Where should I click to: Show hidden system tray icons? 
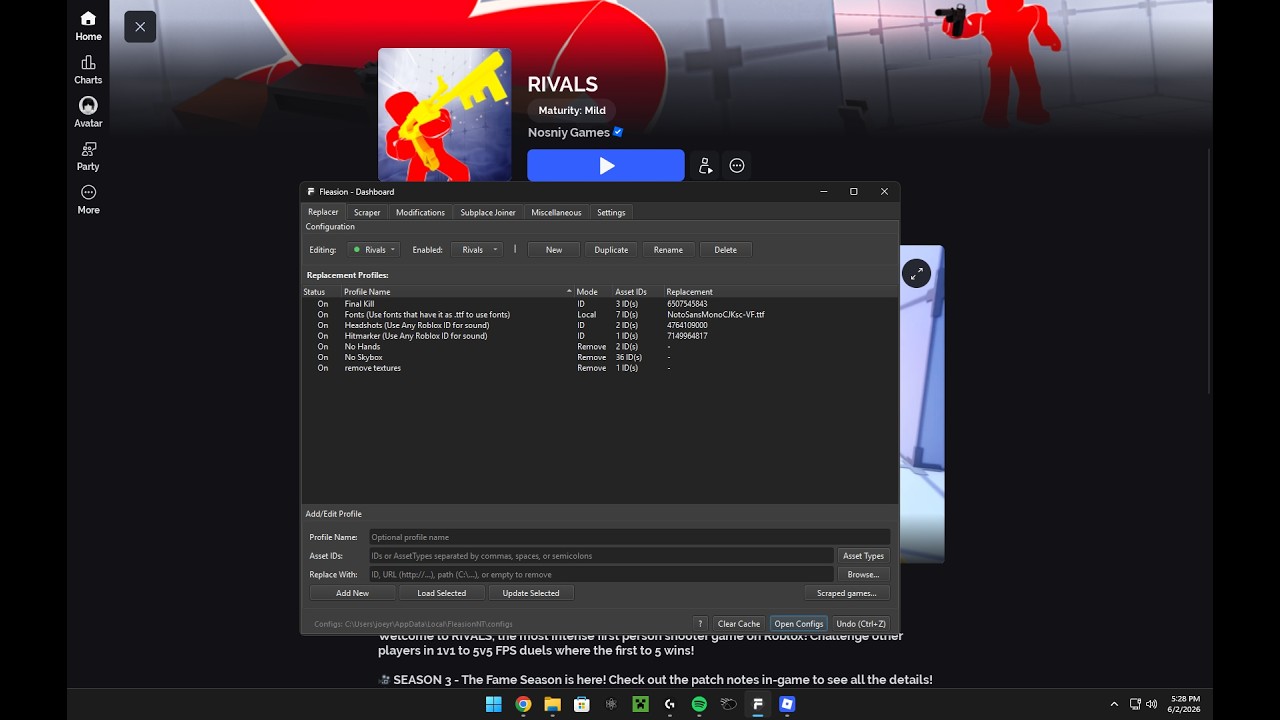1114,704
